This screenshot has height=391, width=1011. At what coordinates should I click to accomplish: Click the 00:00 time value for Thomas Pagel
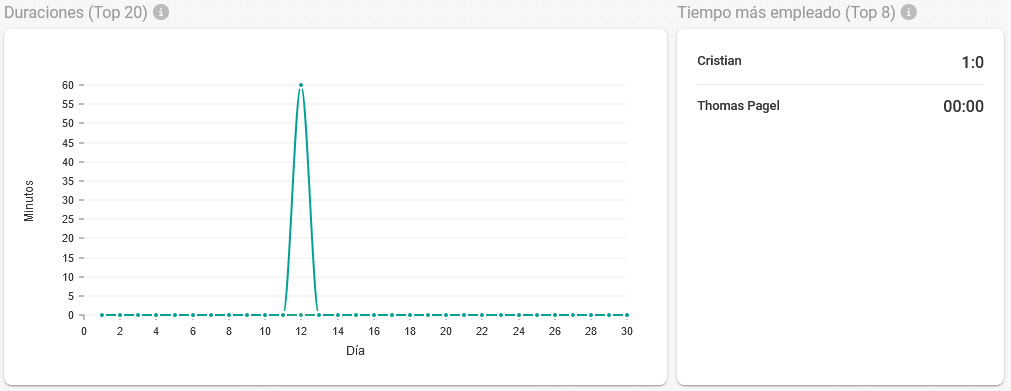(x=963, y=107)
